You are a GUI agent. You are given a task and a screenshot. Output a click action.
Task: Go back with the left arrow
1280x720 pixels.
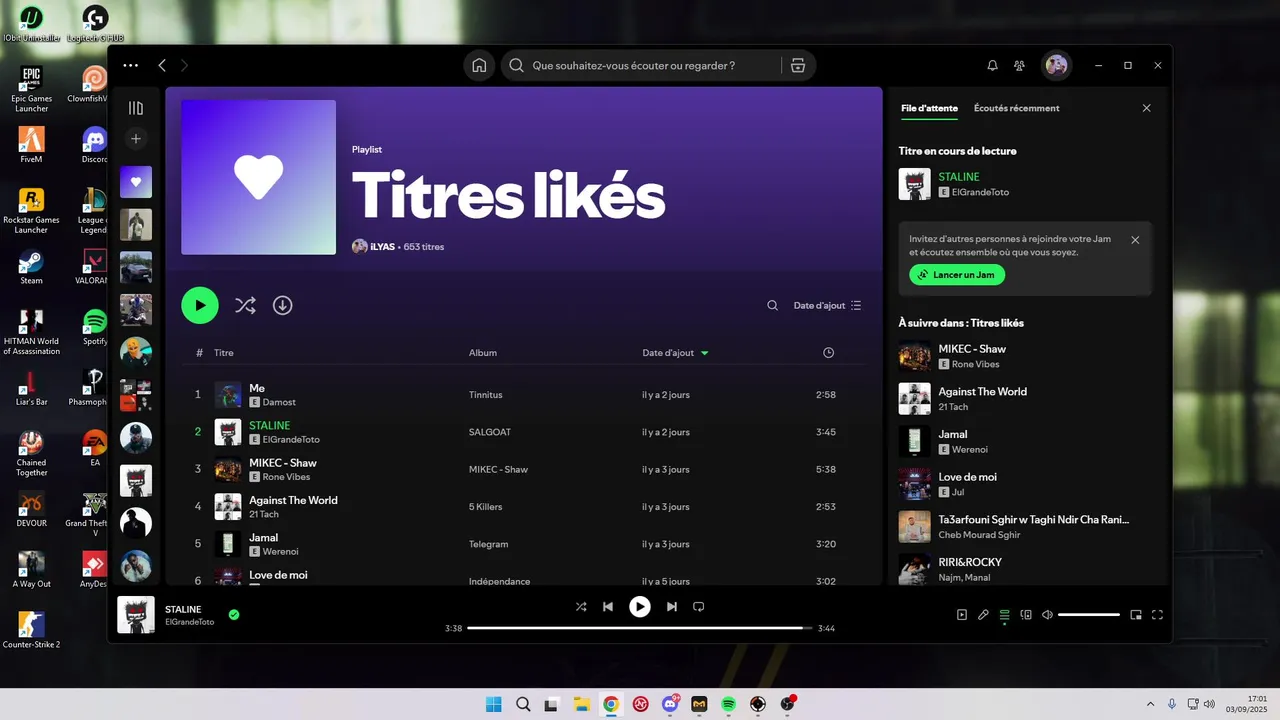point(162,65)
